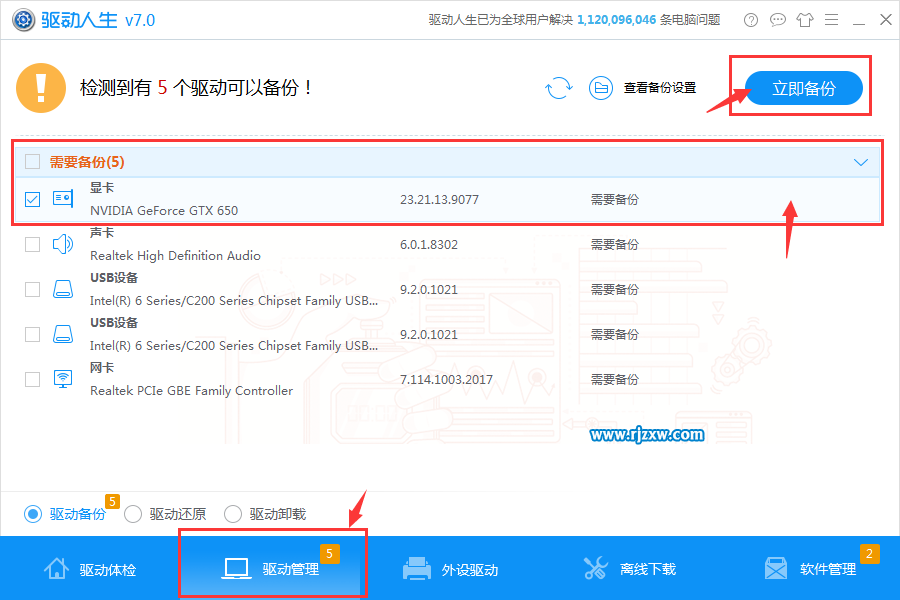900x600 pixels.
Task: Select version 7.114.1003.2017 text
Action: pos(446,379)
